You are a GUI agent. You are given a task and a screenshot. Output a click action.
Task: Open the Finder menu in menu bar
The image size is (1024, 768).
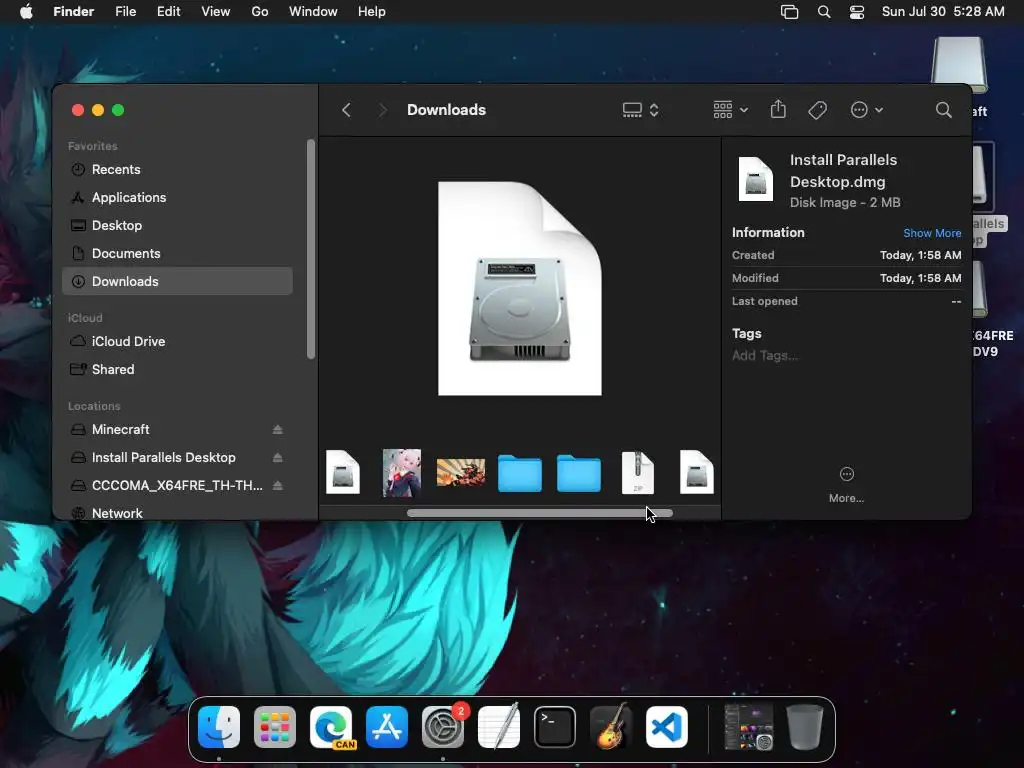(74, 12)
